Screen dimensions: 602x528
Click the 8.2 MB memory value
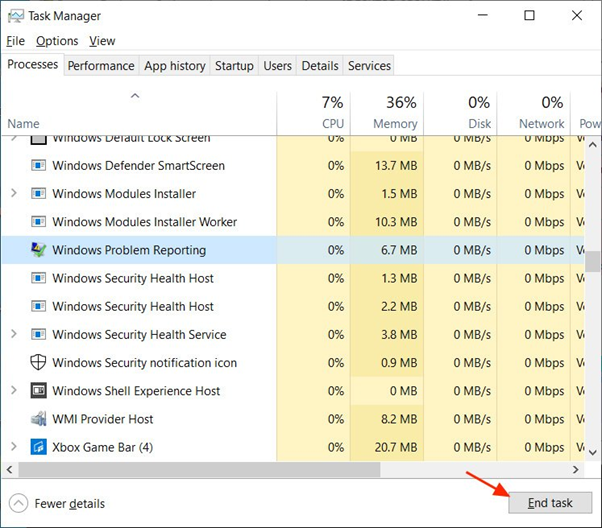pos(399,419)
